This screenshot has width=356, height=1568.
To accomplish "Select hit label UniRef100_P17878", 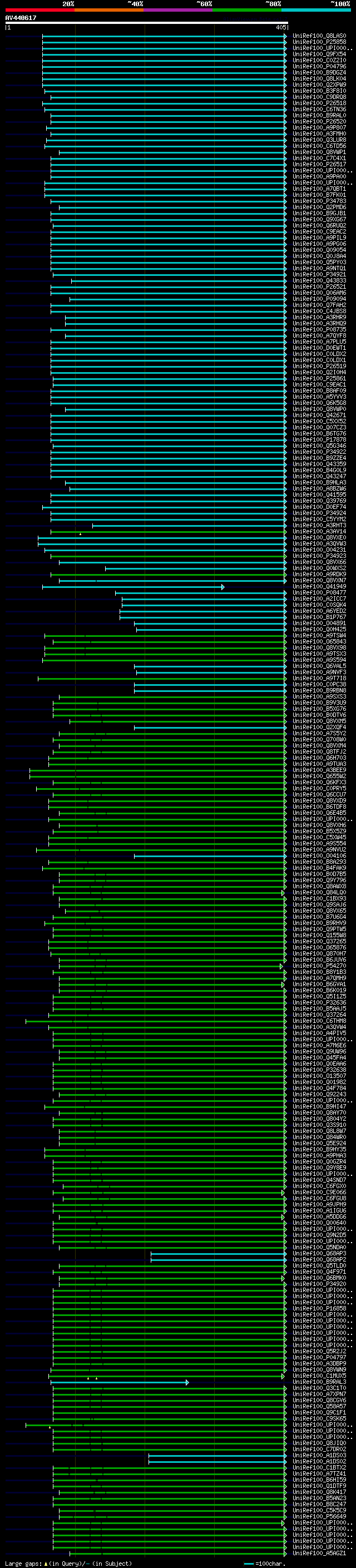I will coord(319,439).
